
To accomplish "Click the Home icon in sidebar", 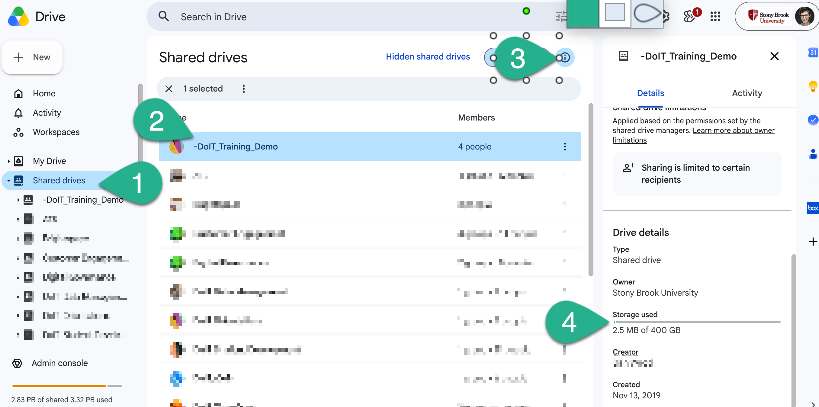I will click(18, 94).
